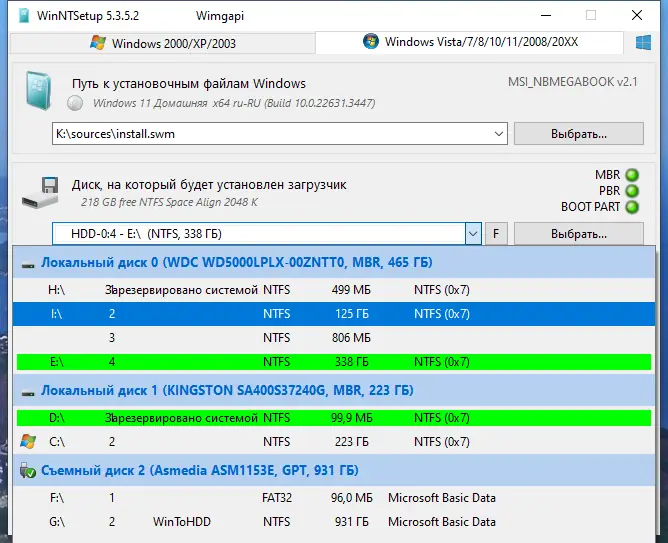This screenshot has width=668, height=543.
Task: Select H:\ 499 МБ reserved partition row
Action: (334, 290)
